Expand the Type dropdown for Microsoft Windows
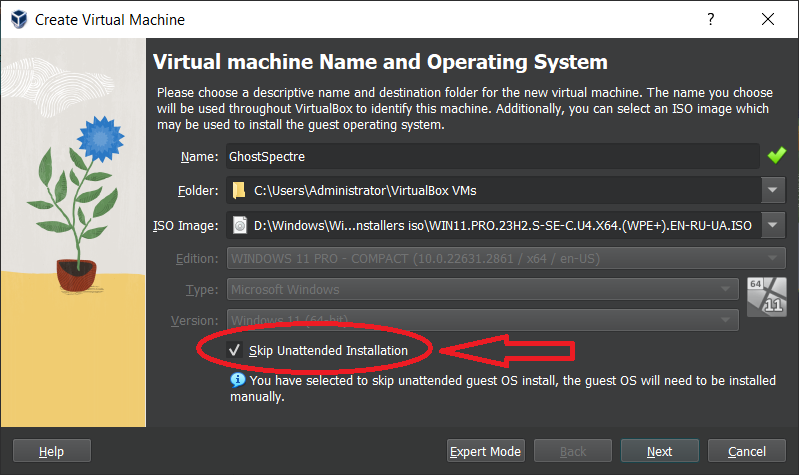Screen dimensions: 799x475 pyautogui.click(x=727, y=290)
